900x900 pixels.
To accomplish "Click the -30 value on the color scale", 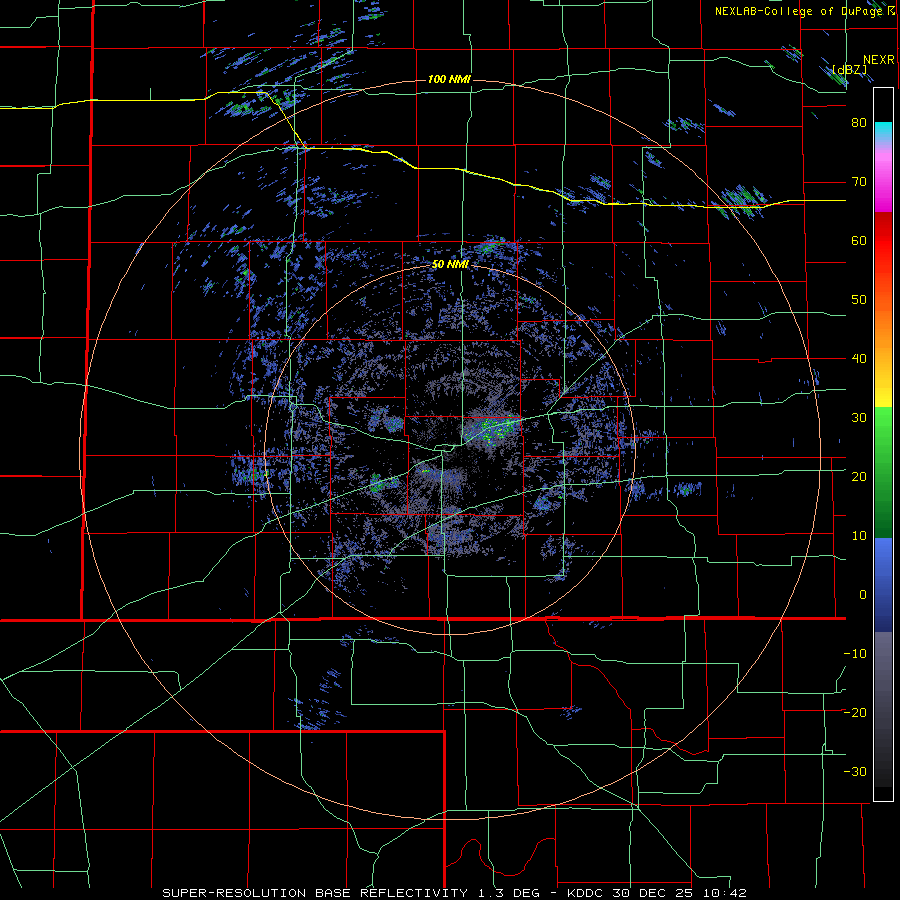I will point(855,771).
